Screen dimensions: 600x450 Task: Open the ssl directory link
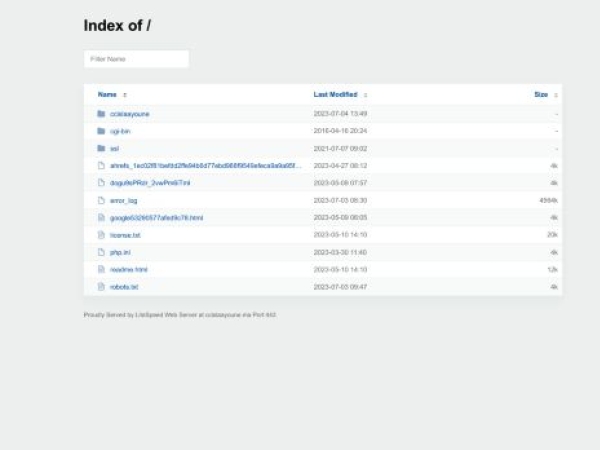point(114,148)
